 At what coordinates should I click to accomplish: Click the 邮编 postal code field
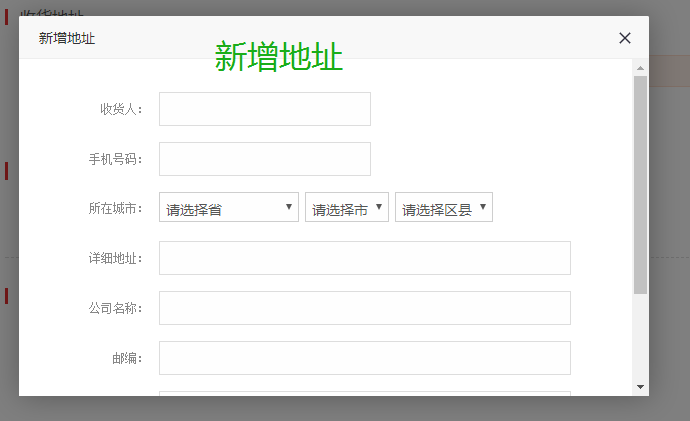pyautogui.click(x=365, y=358)
